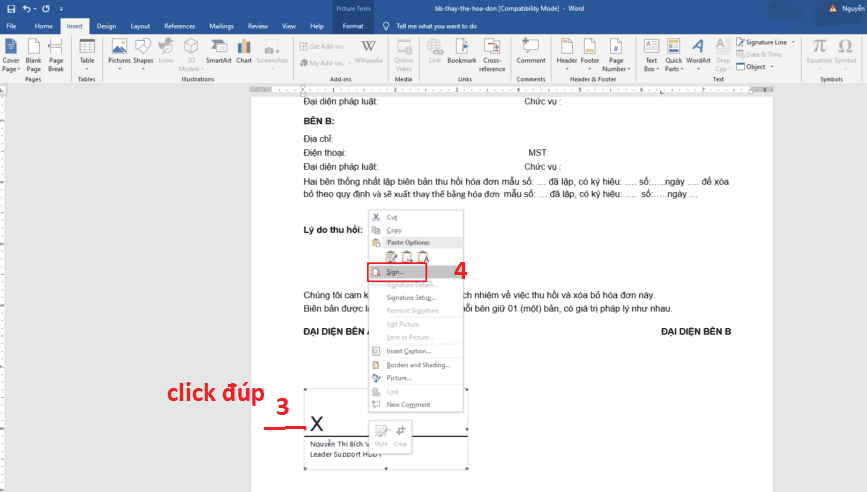Customize Quick Access Toolbar dropdown arrow
The height and width of the screenshot is (492, 867).
tap(61, 9)
